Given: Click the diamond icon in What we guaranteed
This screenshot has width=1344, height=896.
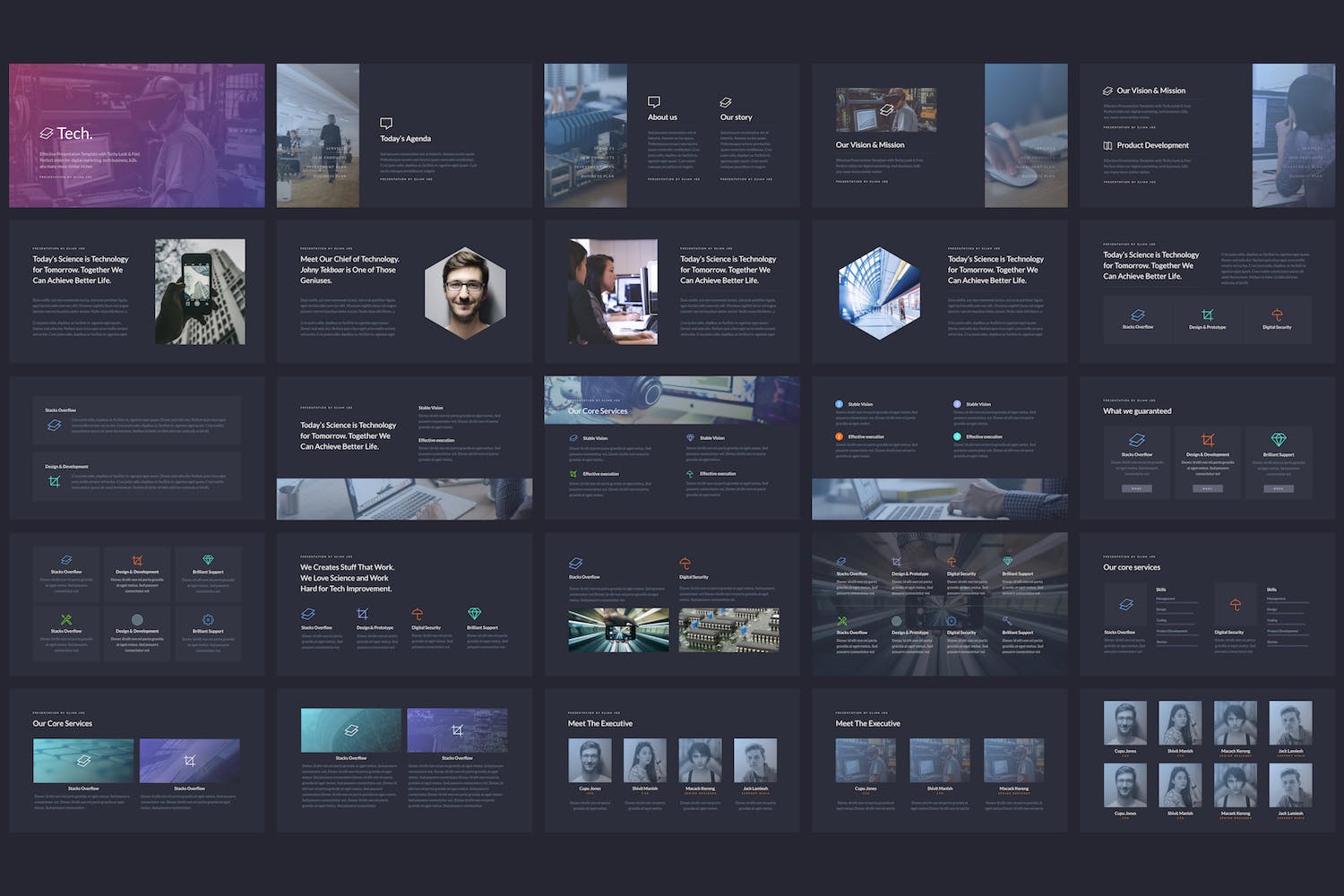Looking at the screenshot, I should point(1279,440).
